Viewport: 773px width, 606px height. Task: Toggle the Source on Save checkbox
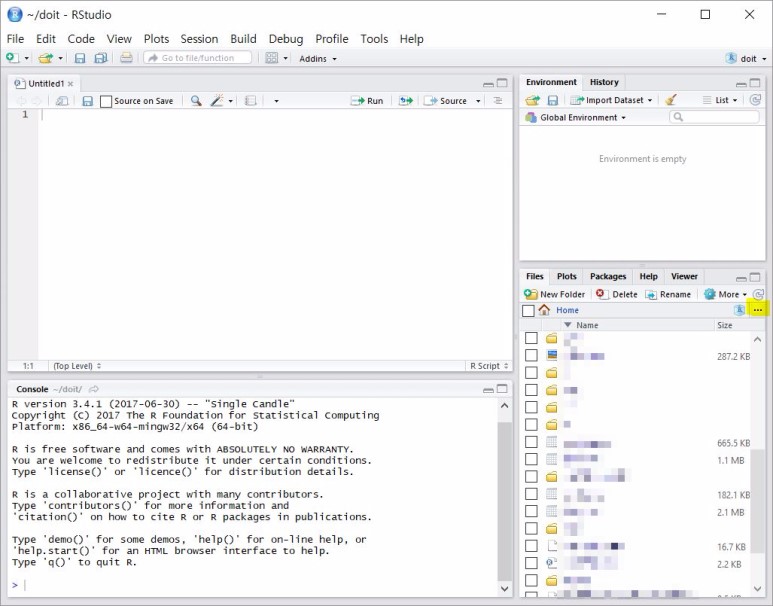click(x=106, y=102)
